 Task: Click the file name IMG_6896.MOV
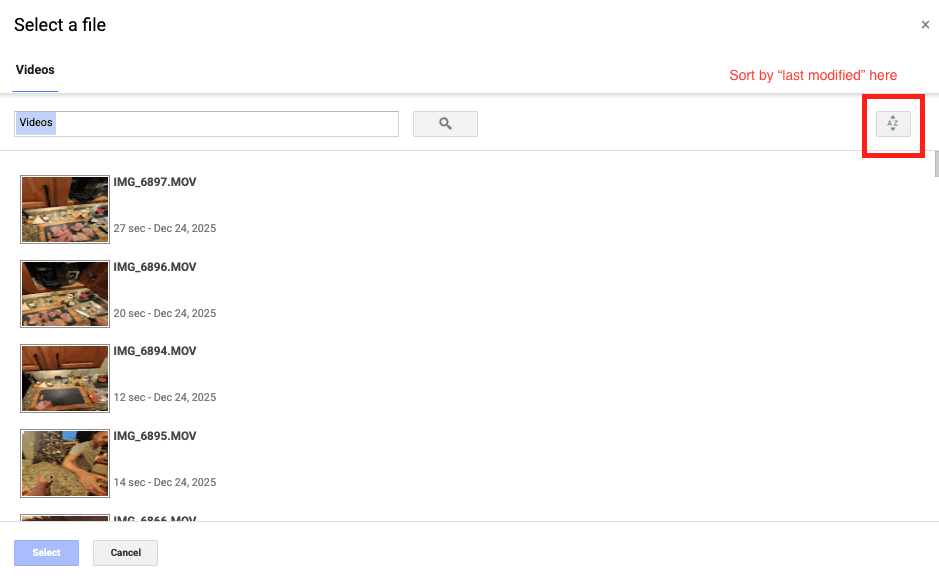(x=155, y=267)
